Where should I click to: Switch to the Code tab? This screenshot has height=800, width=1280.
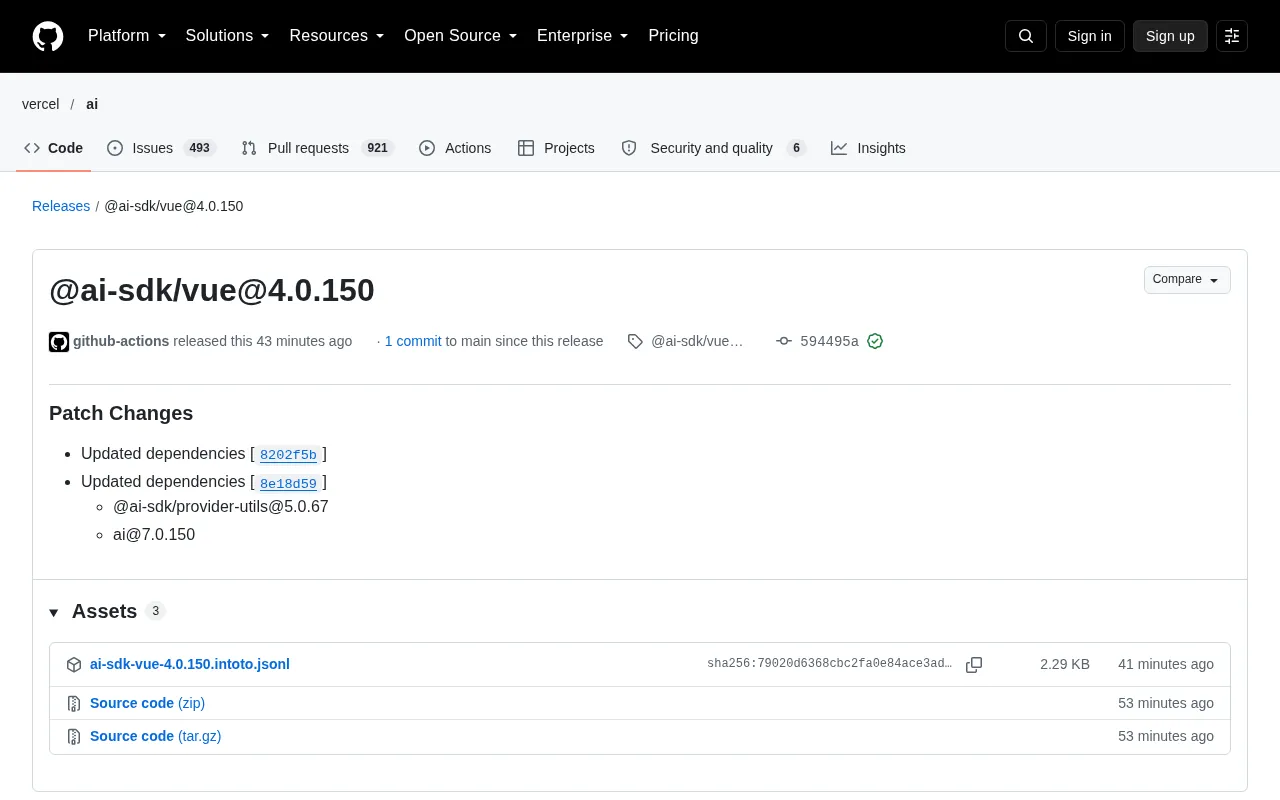pyautogui.click(x=54, y=148)
